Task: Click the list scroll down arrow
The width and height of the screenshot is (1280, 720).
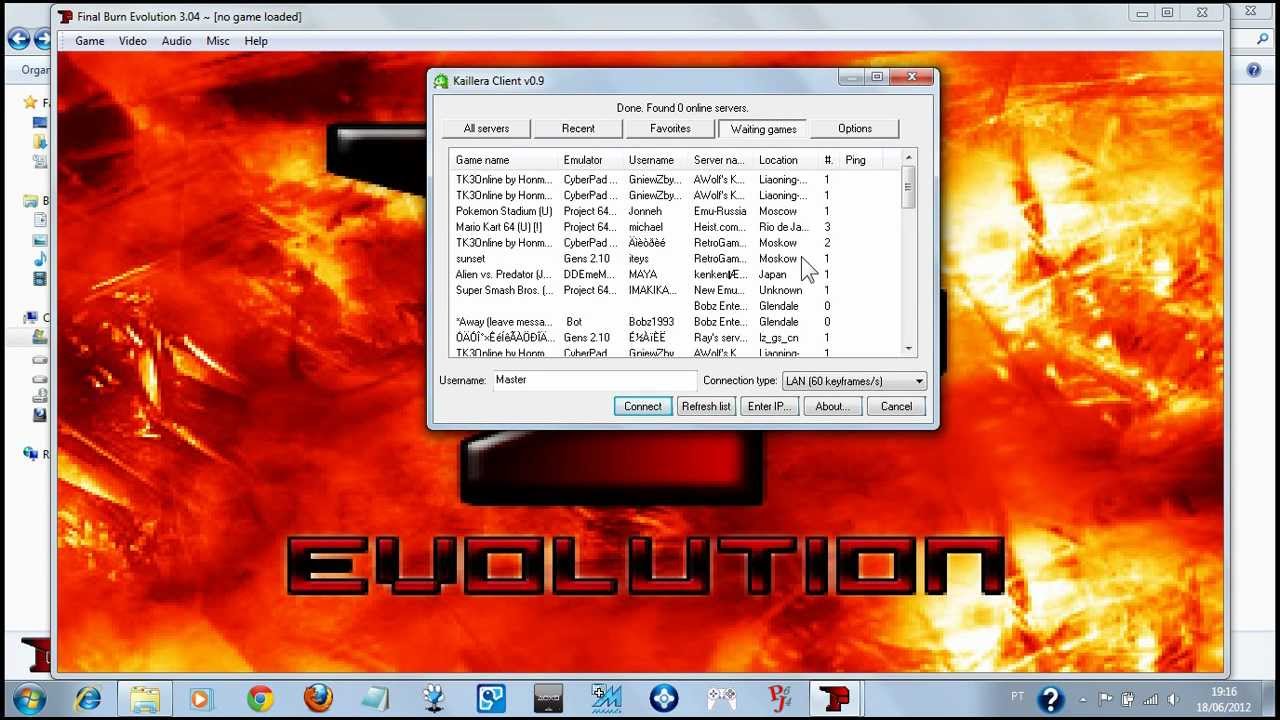Action: tap(909, 349)
